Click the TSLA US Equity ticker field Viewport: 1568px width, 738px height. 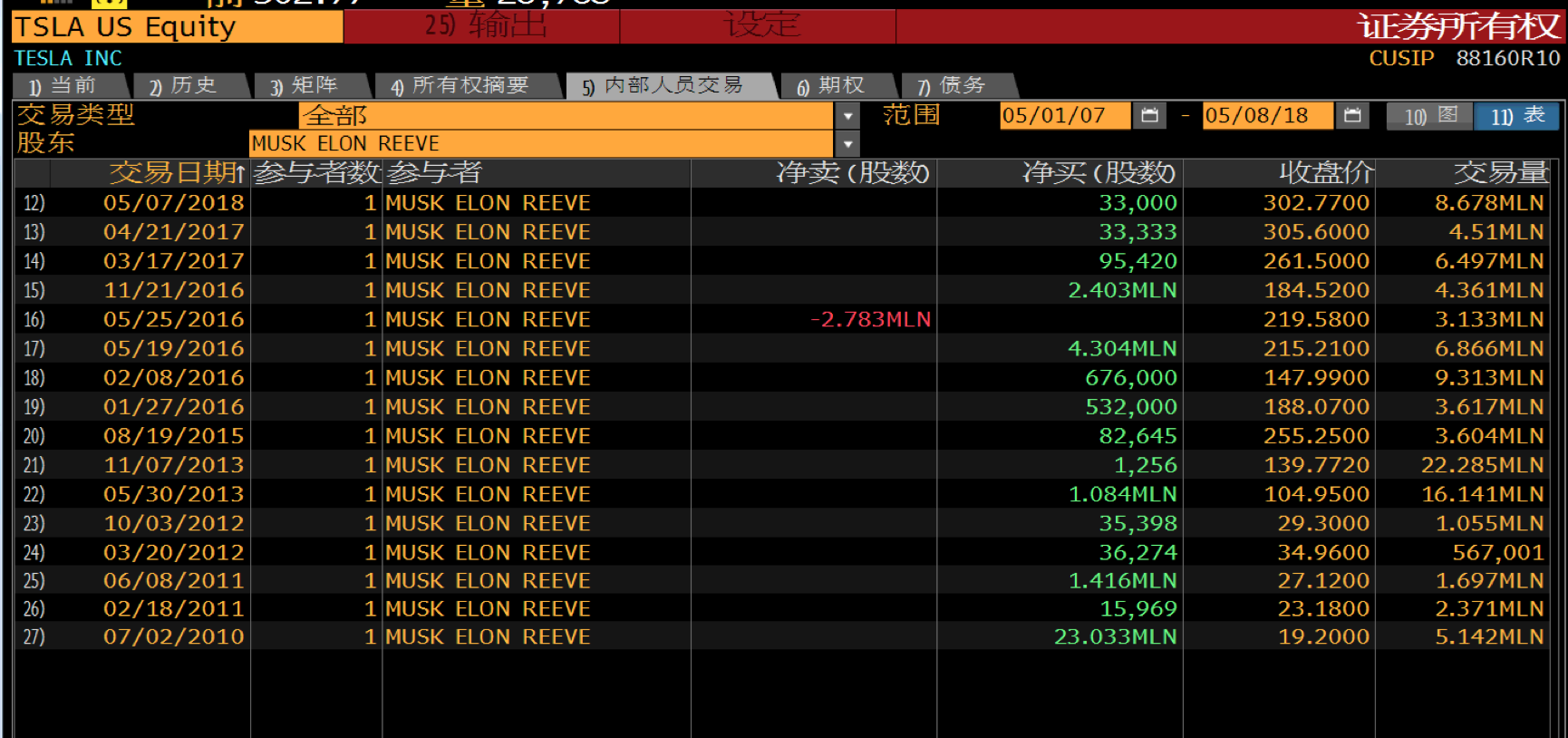point(178,27)
